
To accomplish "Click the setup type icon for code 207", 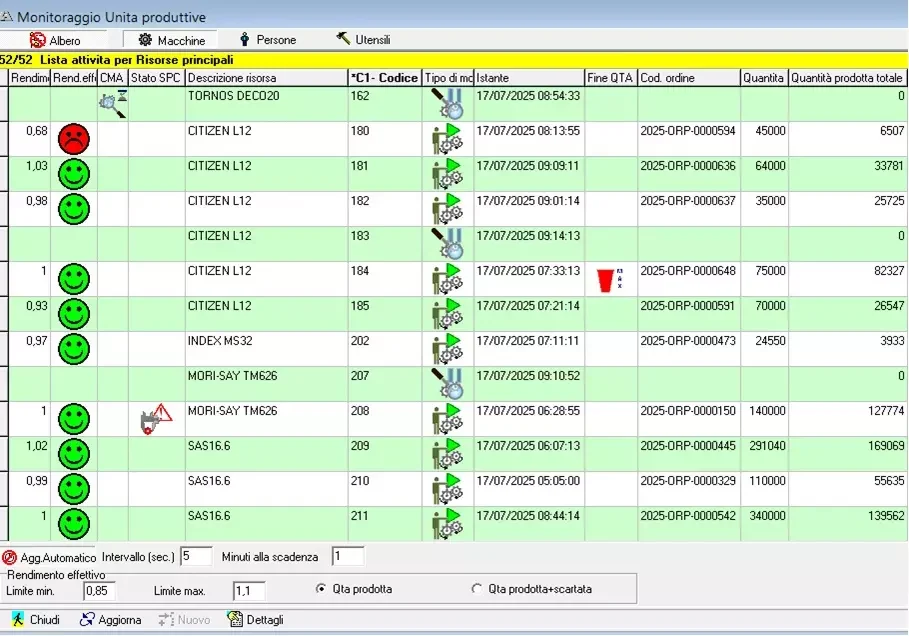I will [448, 384].
